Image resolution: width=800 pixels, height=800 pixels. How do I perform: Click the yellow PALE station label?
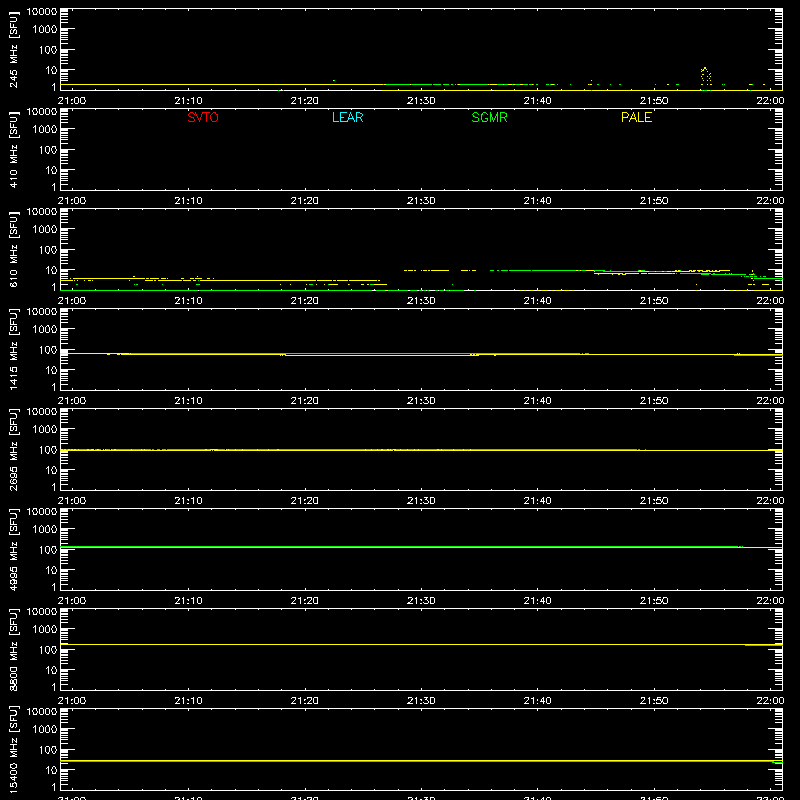coord(636,117)
